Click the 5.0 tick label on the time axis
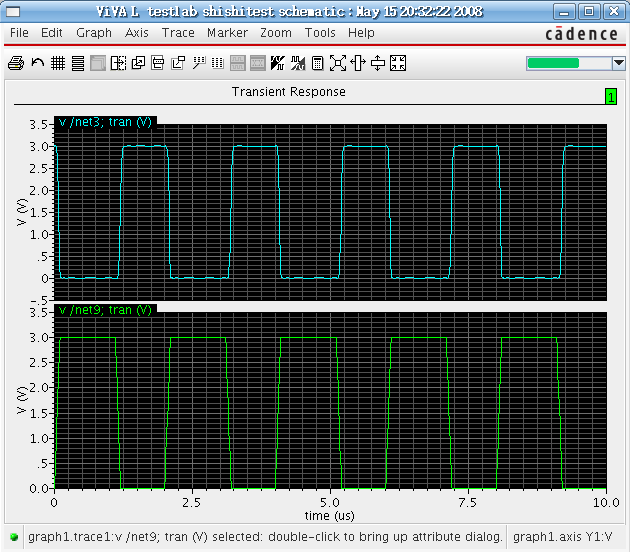Screen dimensions: 630x552 330,502
